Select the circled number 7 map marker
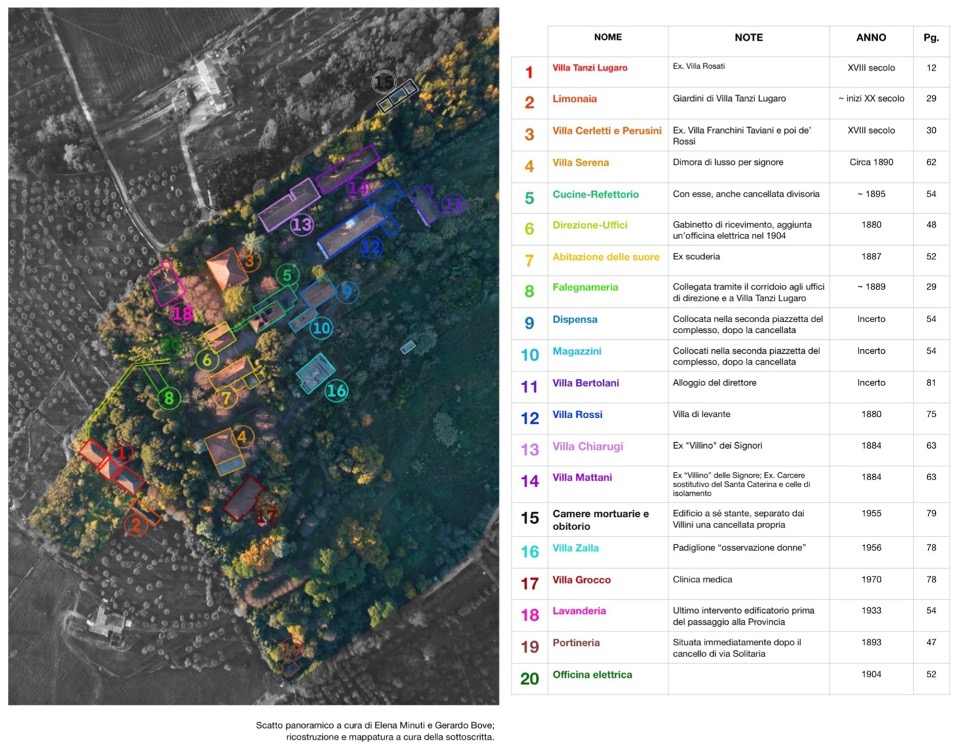Screen dimensions: 964x752 pos(226,398)
